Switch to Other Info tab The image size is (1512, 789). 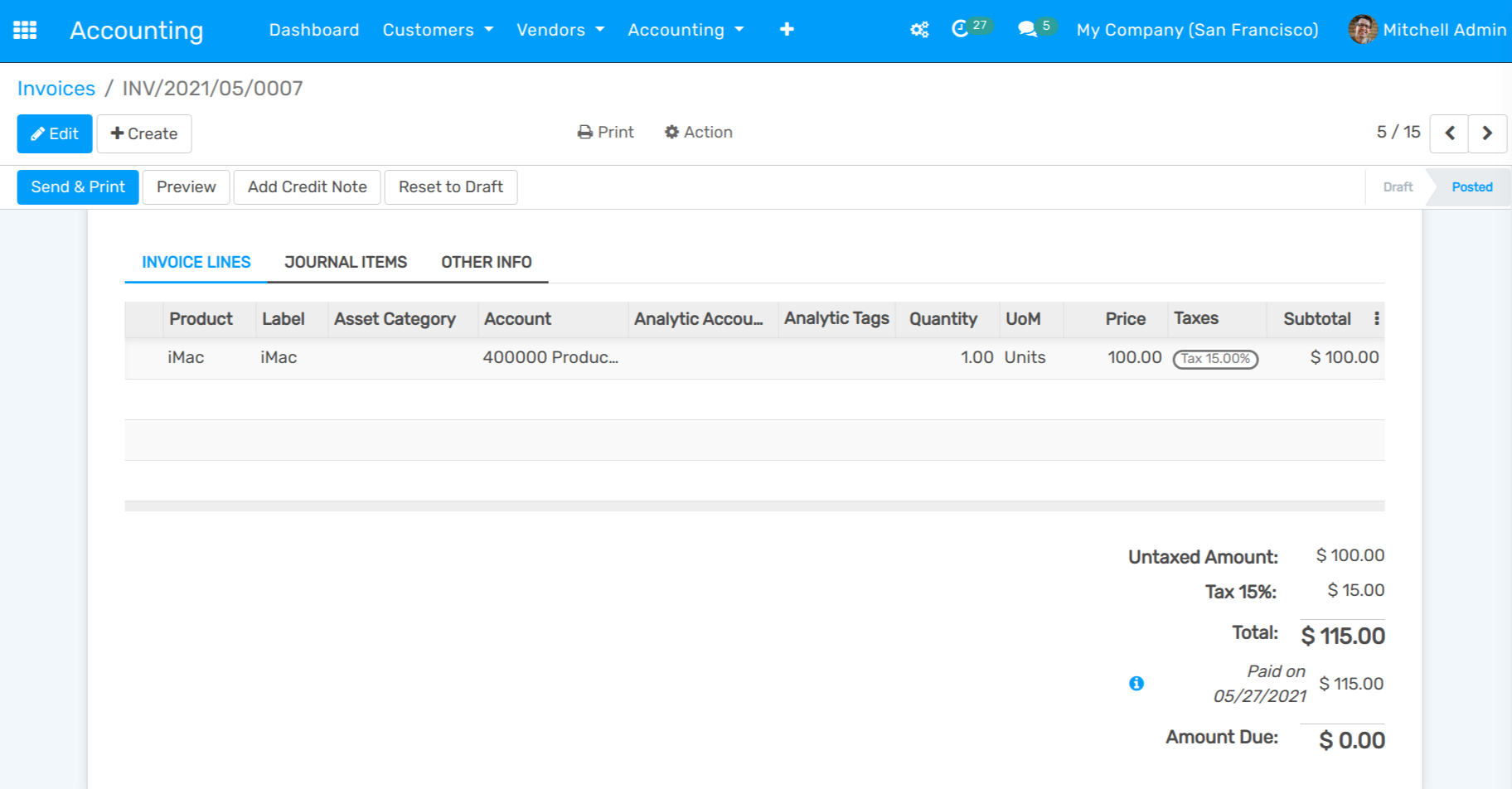pos(486,262)
